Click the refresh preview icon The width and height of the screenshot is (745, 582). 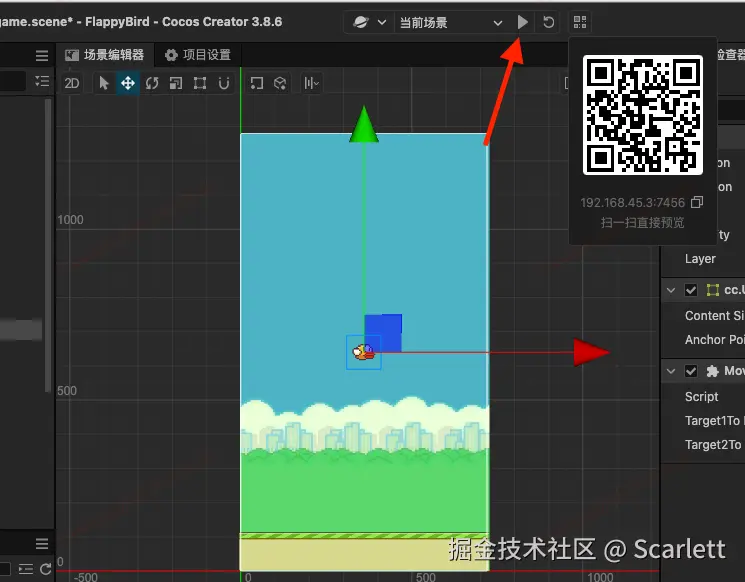tap(548, 22)
